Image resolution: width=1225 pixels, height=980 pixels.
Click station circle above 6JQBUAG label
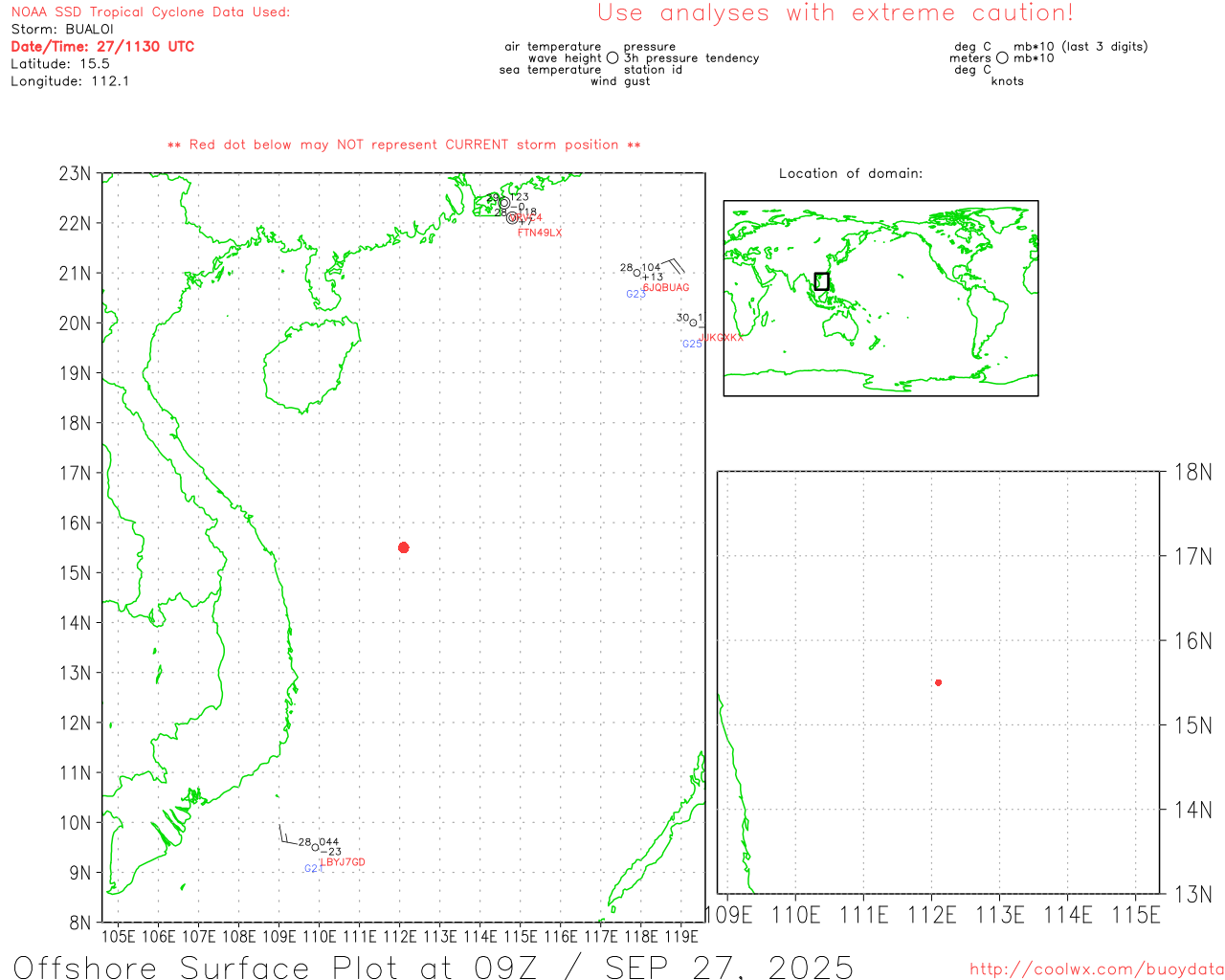pos(637,273)
